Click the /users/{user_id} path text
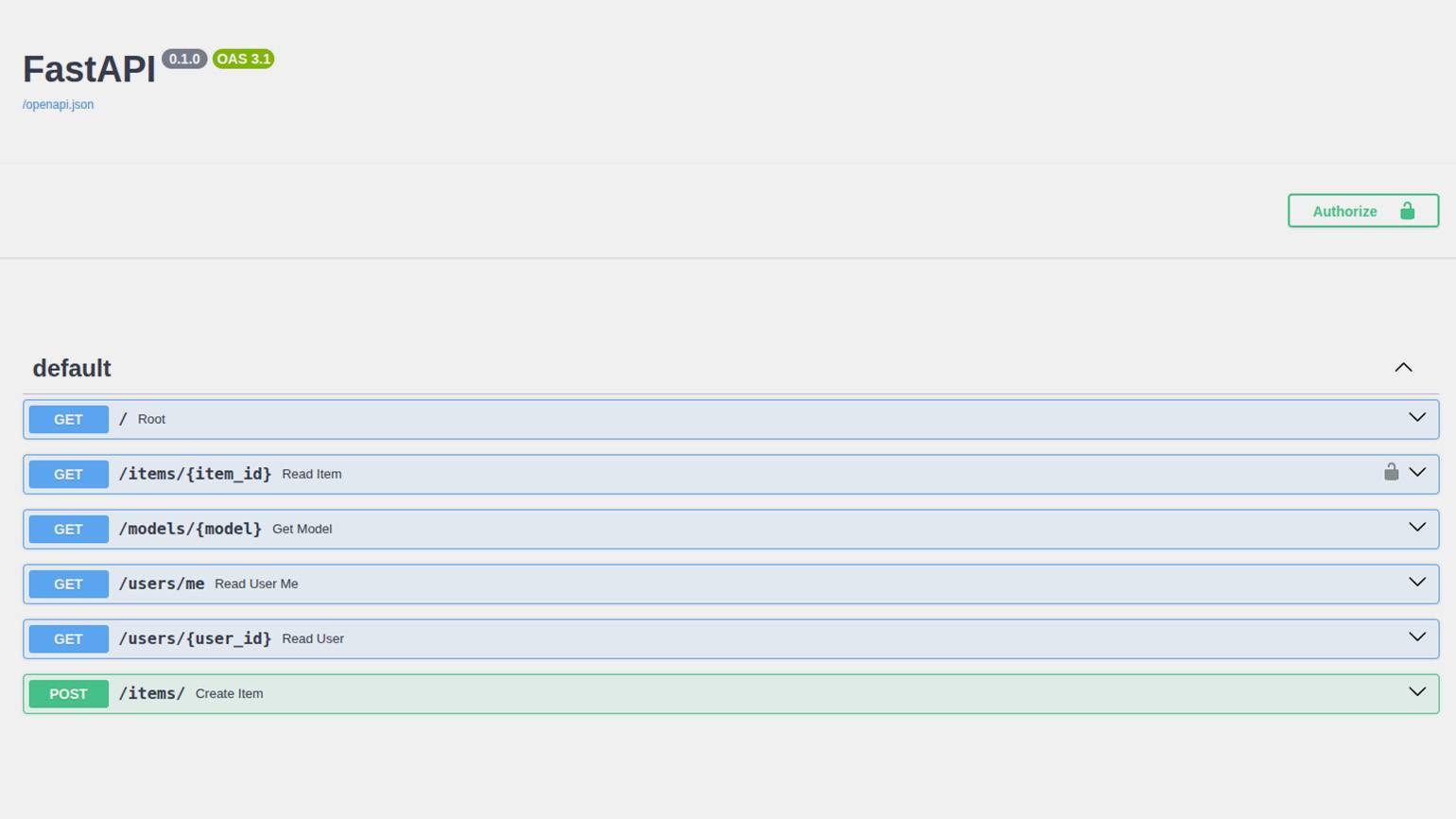Screen dimensions: 1456x819 (x=195, y=638)
